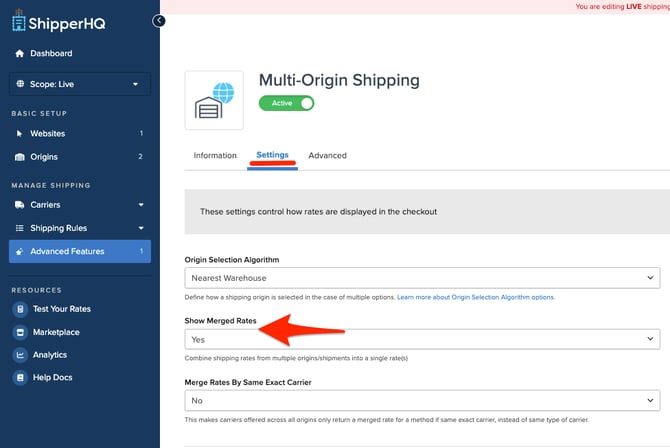
Task: Open Origin Selection Algorithm dropdown
Action: coord(421,277)
